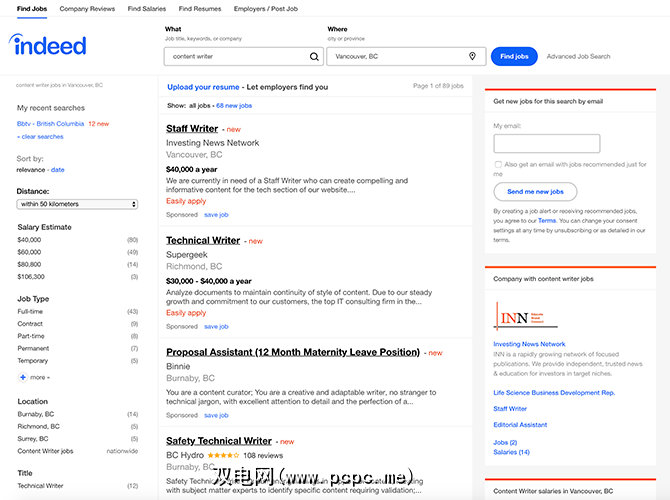Viewport: 670px width, 500px height.
Task: Click the magnifier icon in What field
Action: pyautogui.click(x=314, y=56)
